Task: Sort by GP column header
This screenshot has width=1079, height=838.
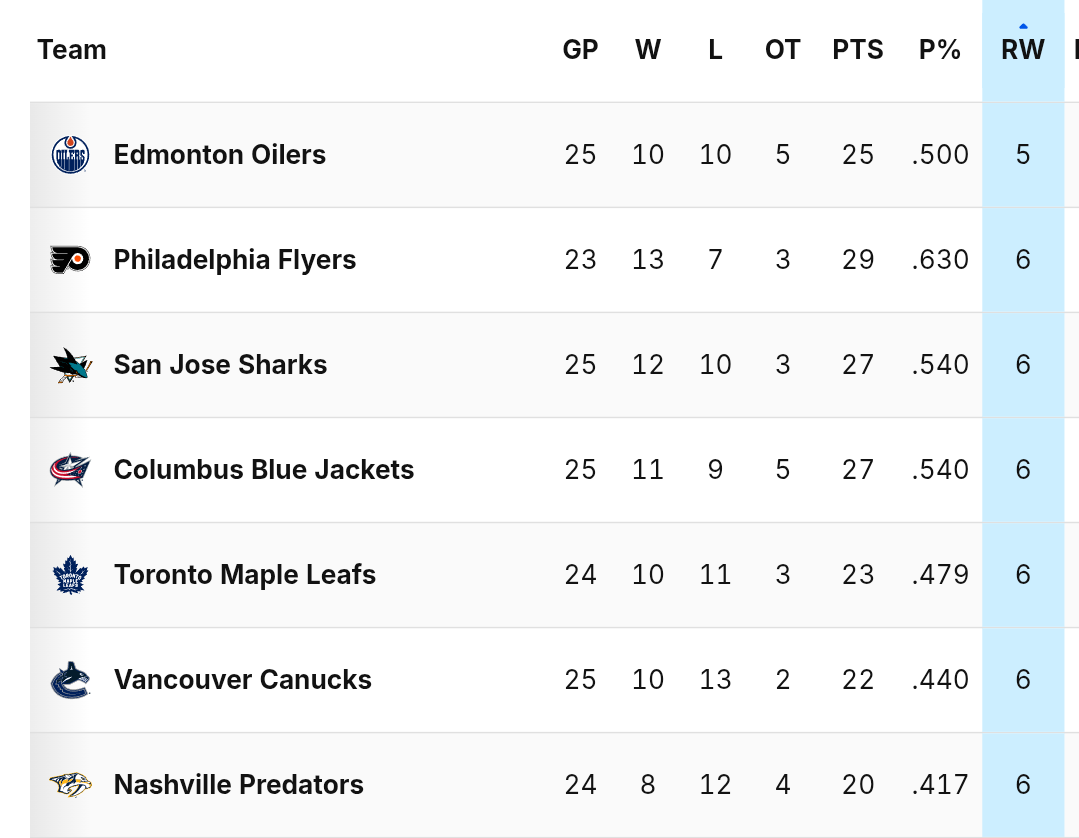Action: [x=580, y=50]
